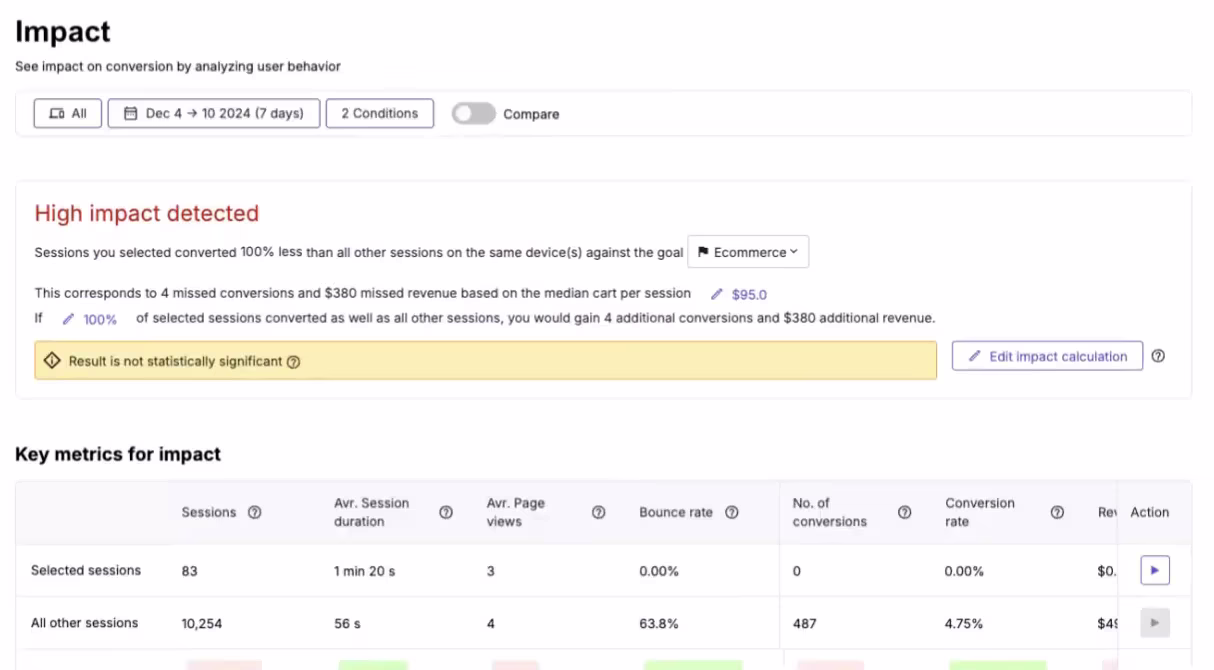The width and height of the screenshot is (1214, 670).
Task: Click the 63.8% bounce rate value
Action: click(x=659, y=623)
